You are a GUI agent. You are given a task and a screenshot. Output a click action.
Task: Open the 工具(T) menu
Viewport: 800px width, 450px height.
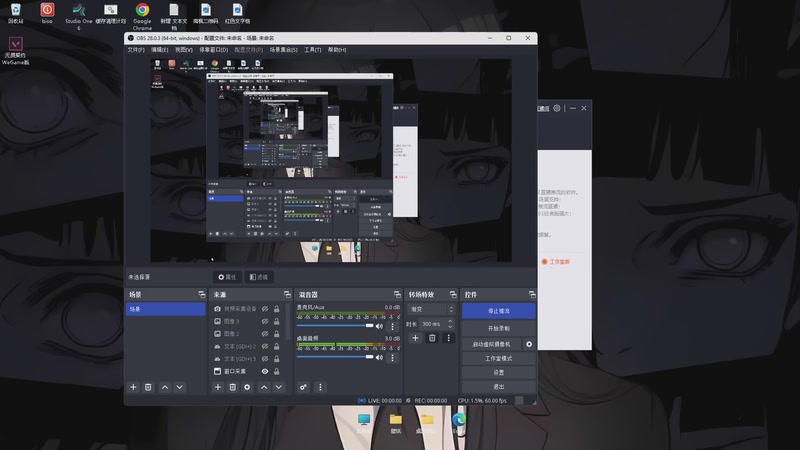[313, 49]
